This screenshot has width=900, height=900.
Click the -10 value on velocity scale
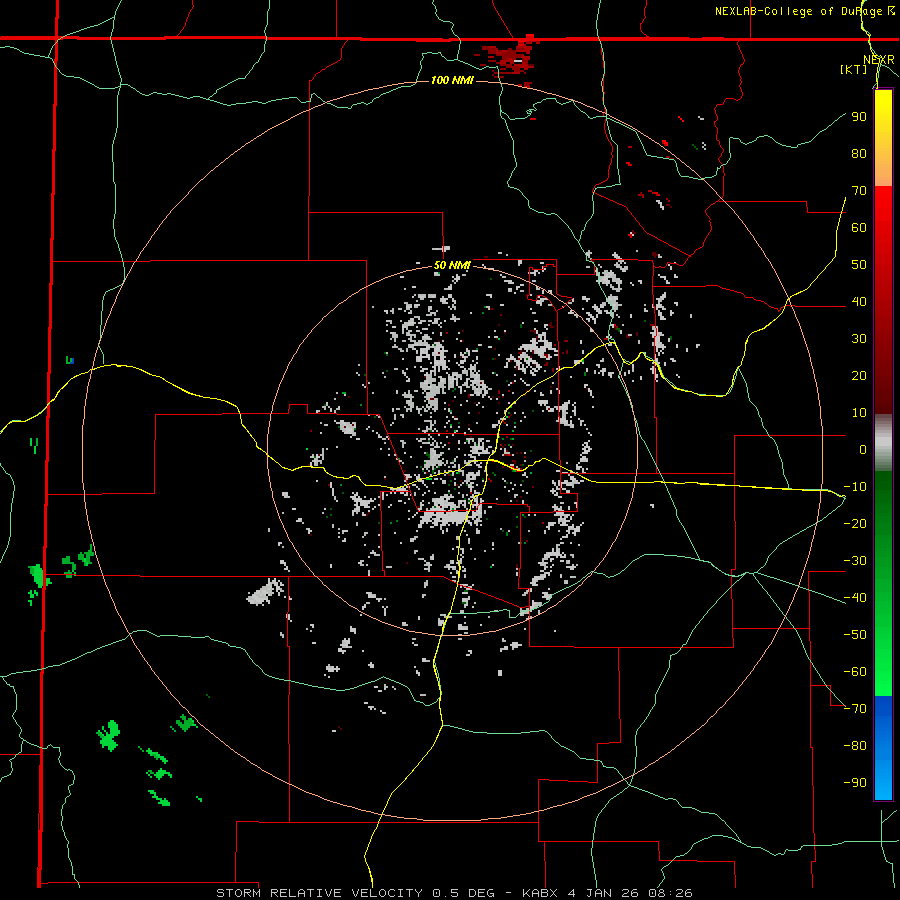point(855,487)
